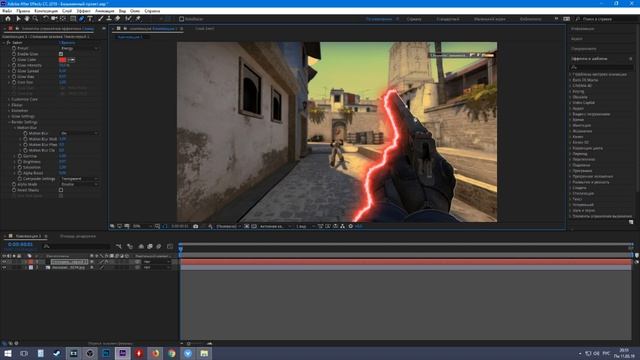Click the Home icon in toolbar
The image size is (640, 360).
click(x=7, y=19)
